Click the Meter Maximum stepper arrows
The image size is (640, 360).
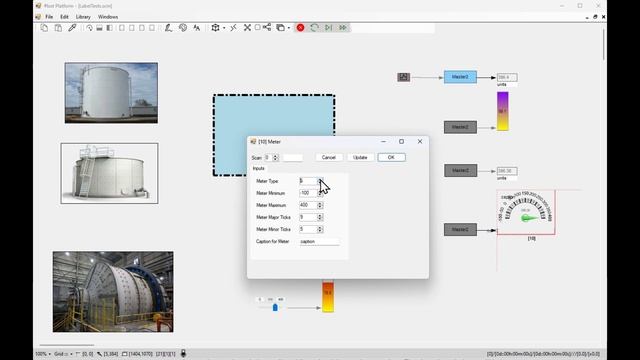(320, 205)
